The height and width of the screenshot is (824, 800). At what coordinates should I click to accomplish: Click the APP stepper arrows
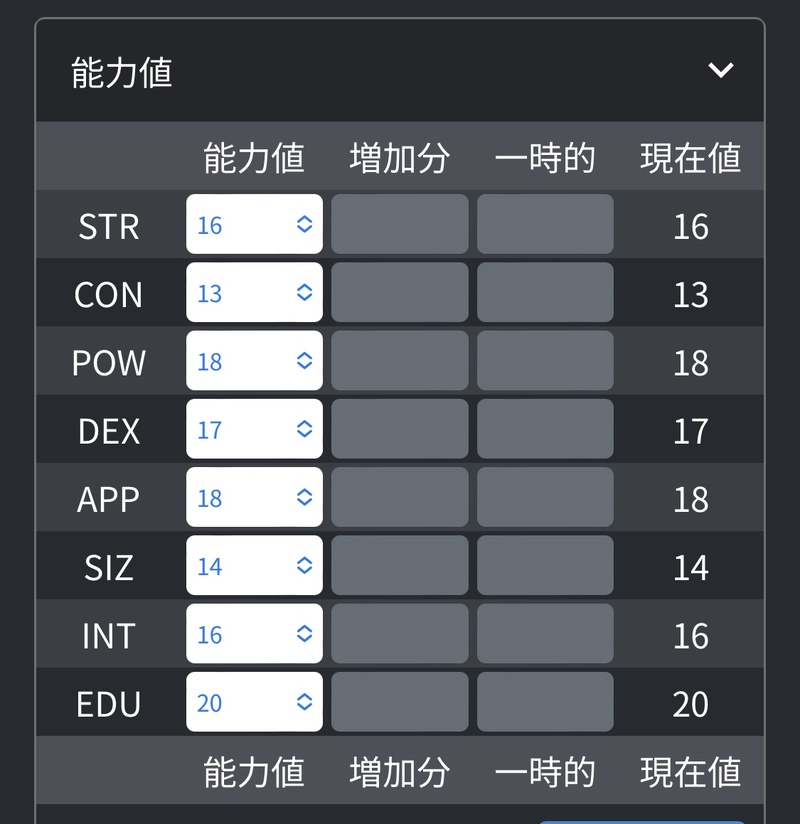tap(304, 497)
